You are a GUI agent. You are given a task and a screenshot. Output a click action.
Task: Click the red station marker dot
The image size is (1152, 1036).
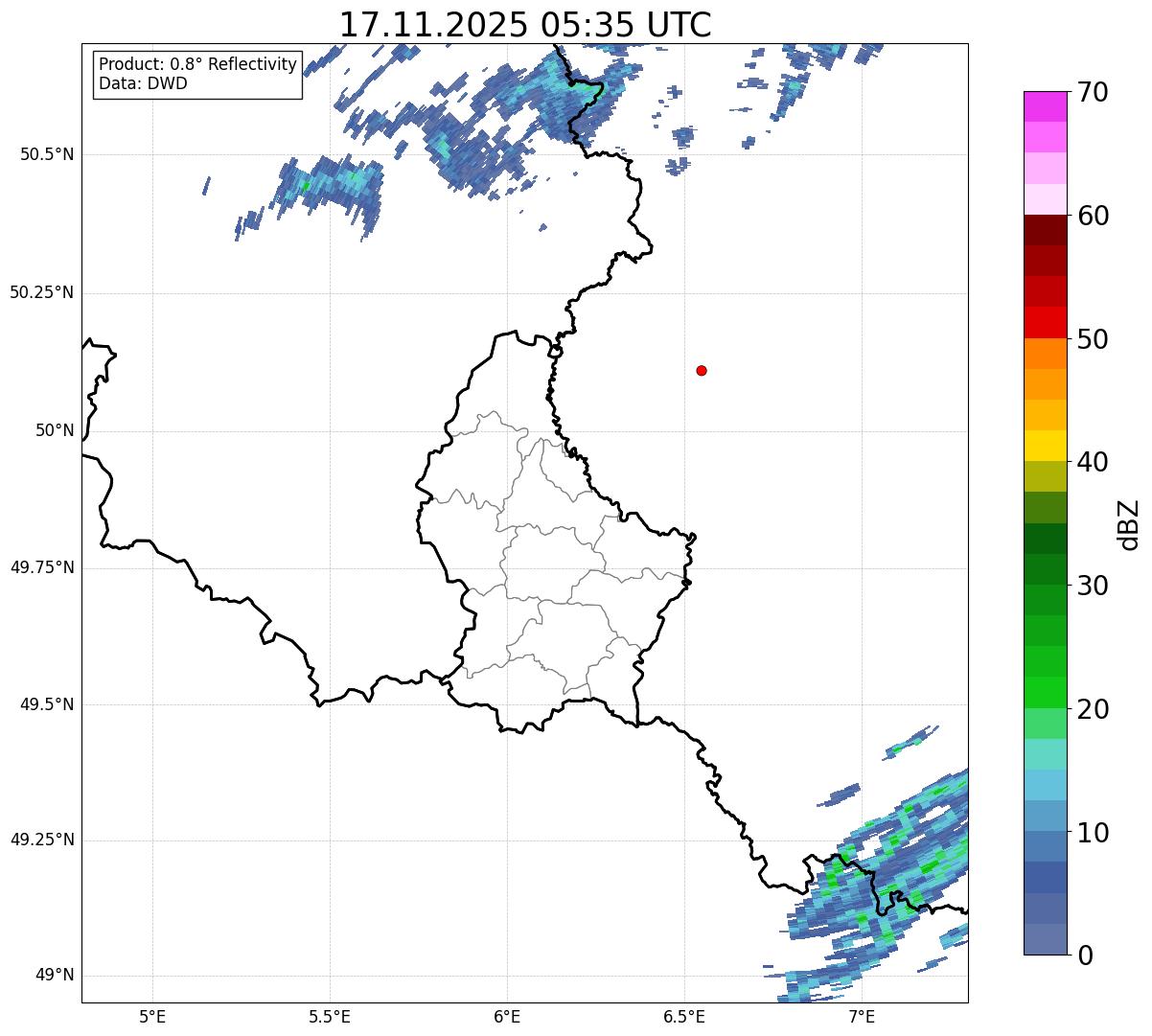pyautogui.click(x=702, y=370)
